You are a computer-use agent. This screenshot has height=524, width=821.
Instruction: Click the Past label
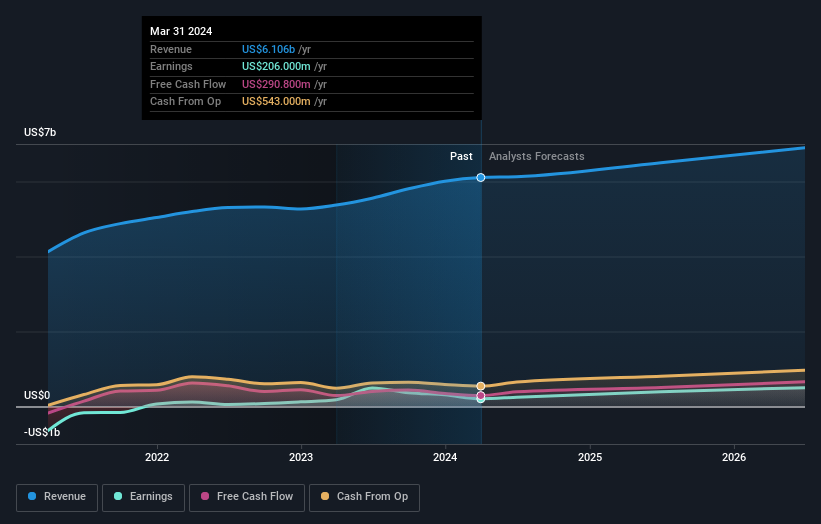[x=461, y=156]
